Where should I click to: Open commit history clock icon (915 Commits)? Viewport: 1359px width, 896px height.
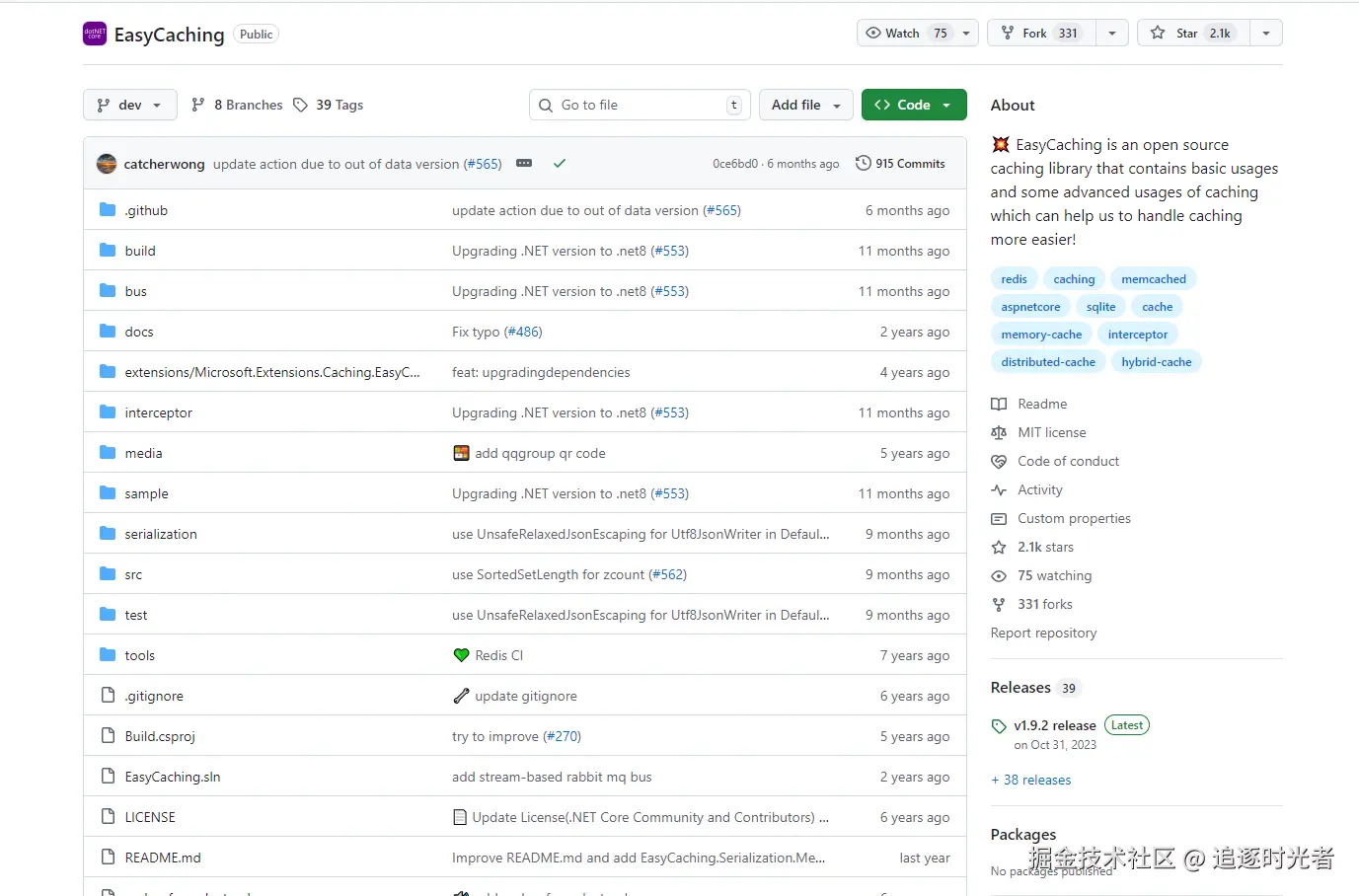pyautogui.click(x=864, y=163)
